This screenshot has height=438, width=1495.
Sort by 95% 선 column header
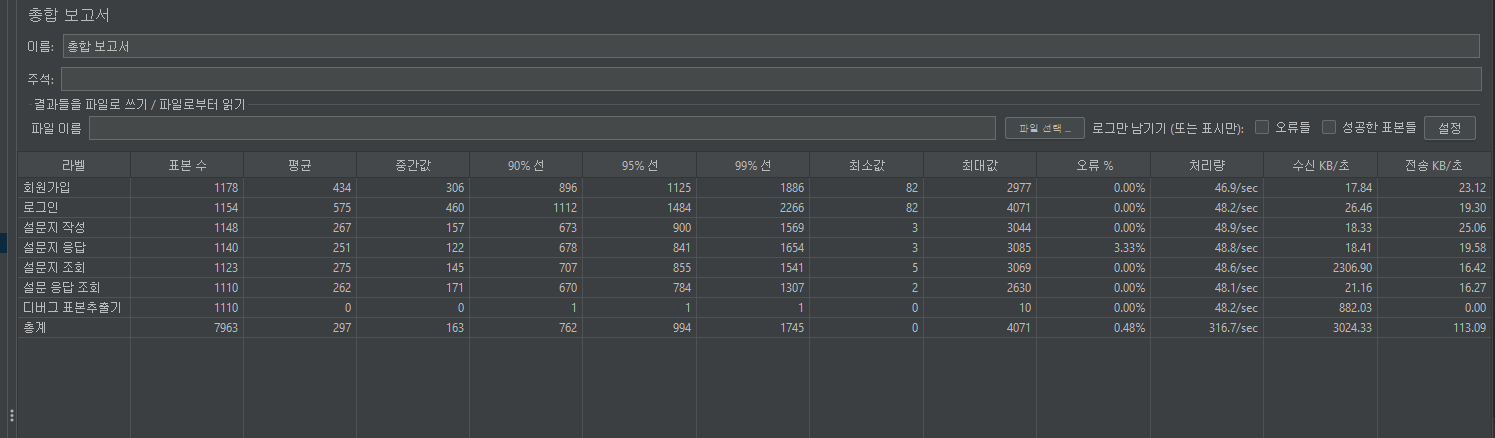pyautogui.click(x=639, y=165)
